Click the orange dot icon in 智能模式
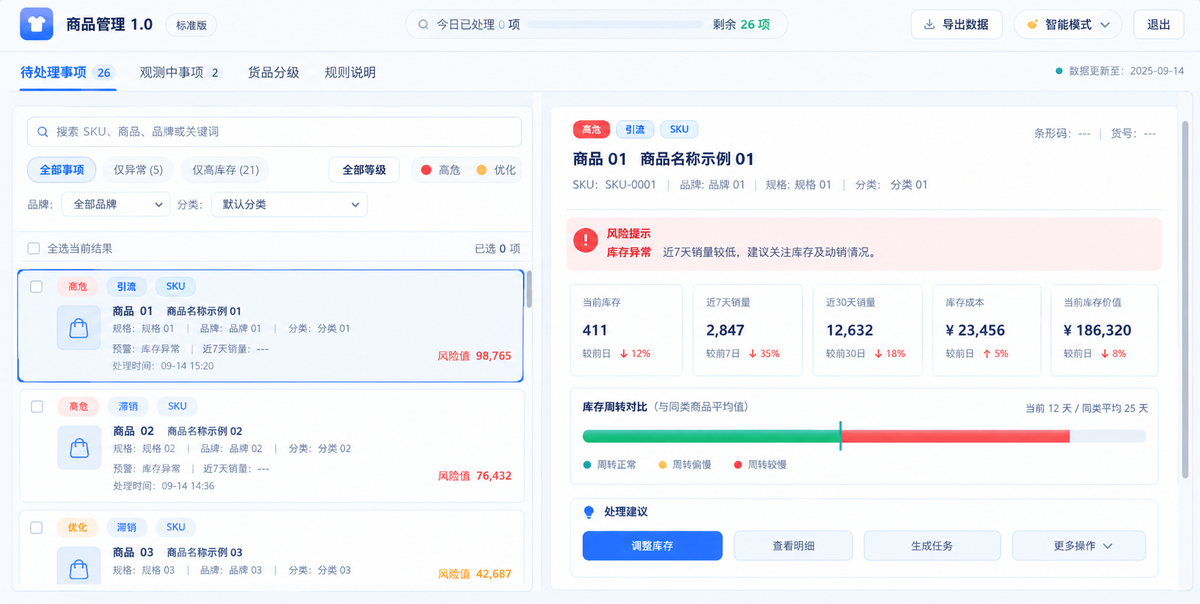The height and width of the screenshot is (604, 1200). click(x=1033, y=25)
